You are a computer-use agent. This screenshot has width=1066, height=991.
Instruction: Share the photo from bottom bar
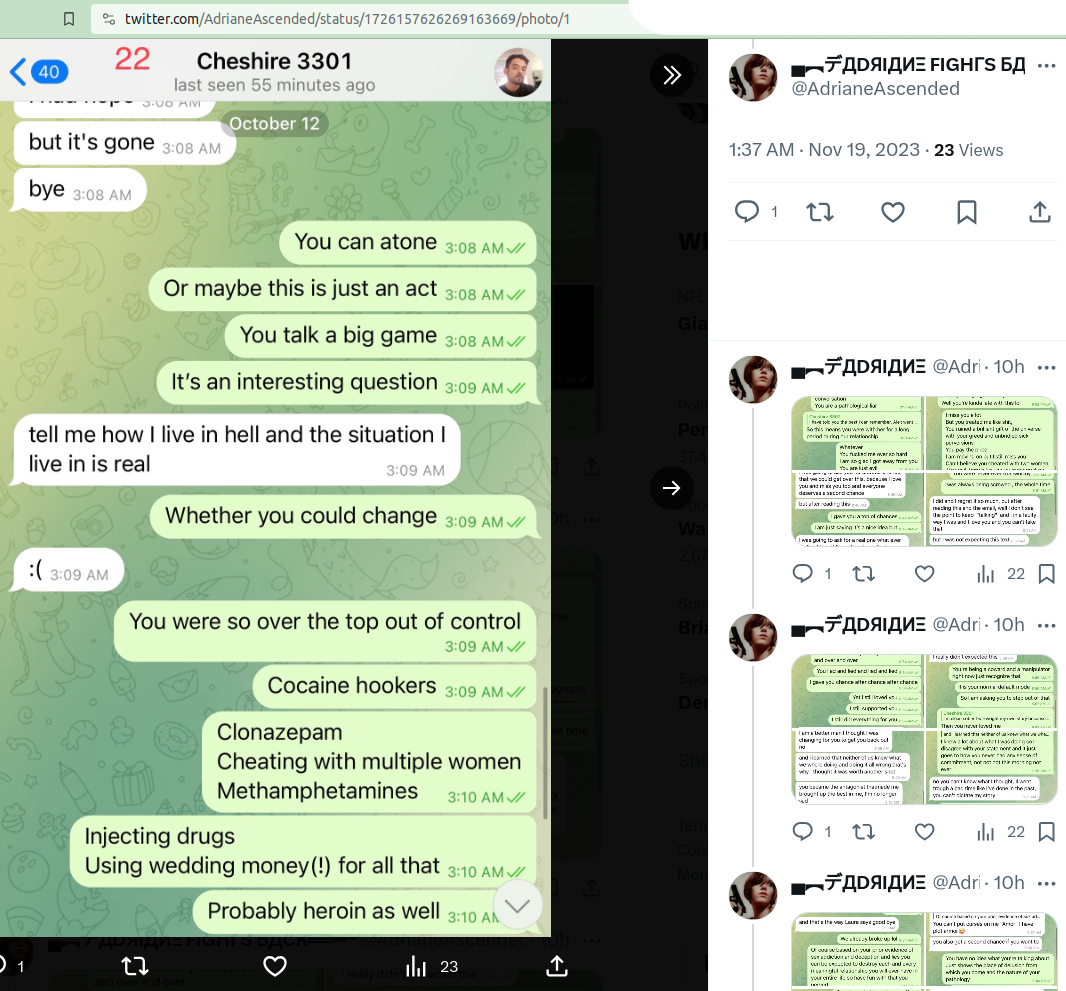click(x=557, y=966)
